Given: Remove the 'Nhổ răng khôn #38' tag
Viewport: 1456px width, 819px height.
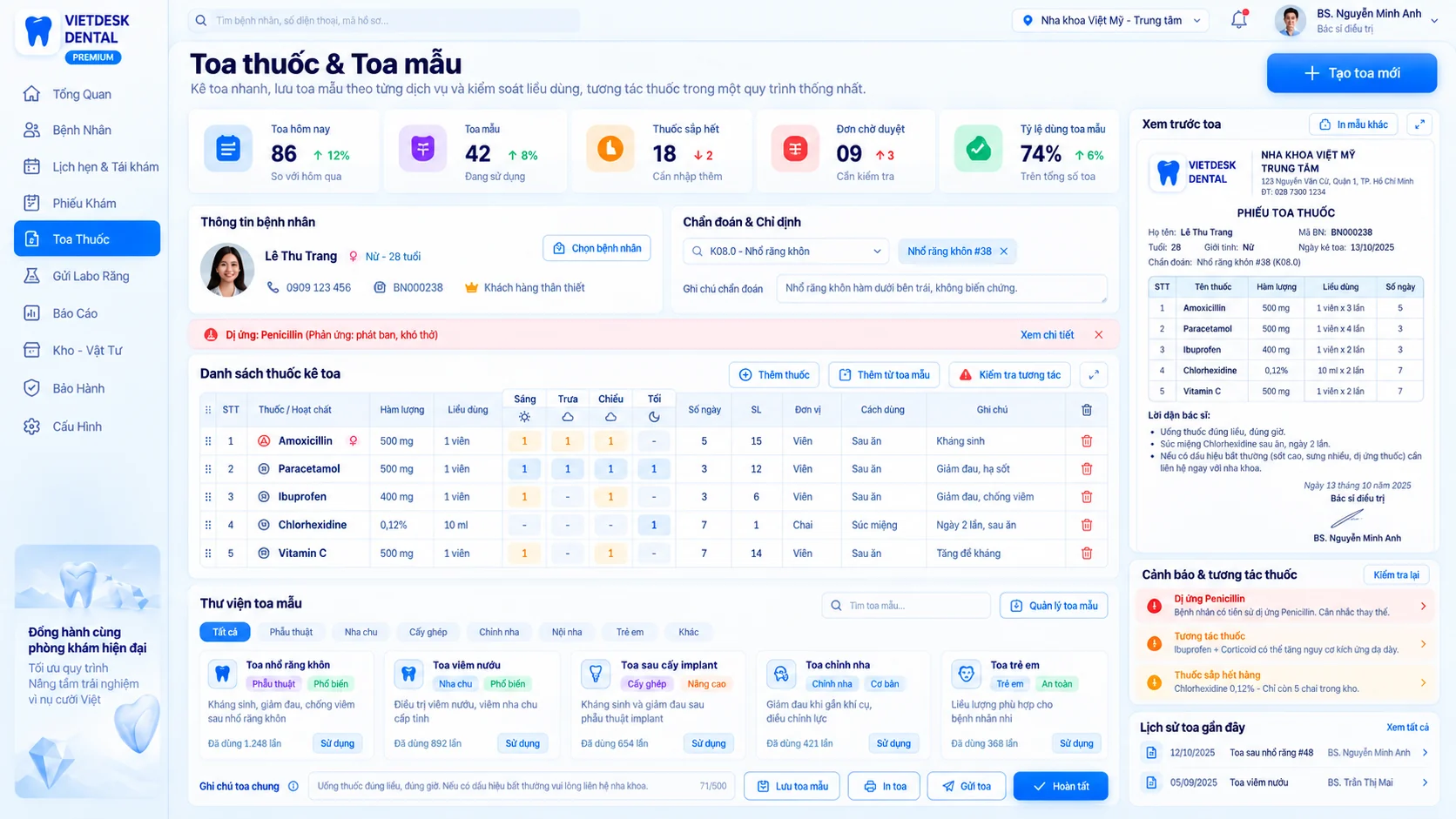Looking at the screenshot, I should point(1004,252).
